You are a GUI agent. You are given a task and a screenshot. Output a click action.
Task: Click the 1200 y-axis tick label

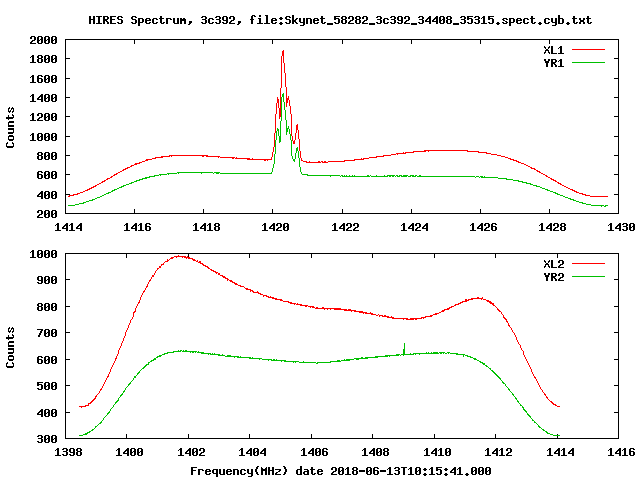tap(43, 117)
